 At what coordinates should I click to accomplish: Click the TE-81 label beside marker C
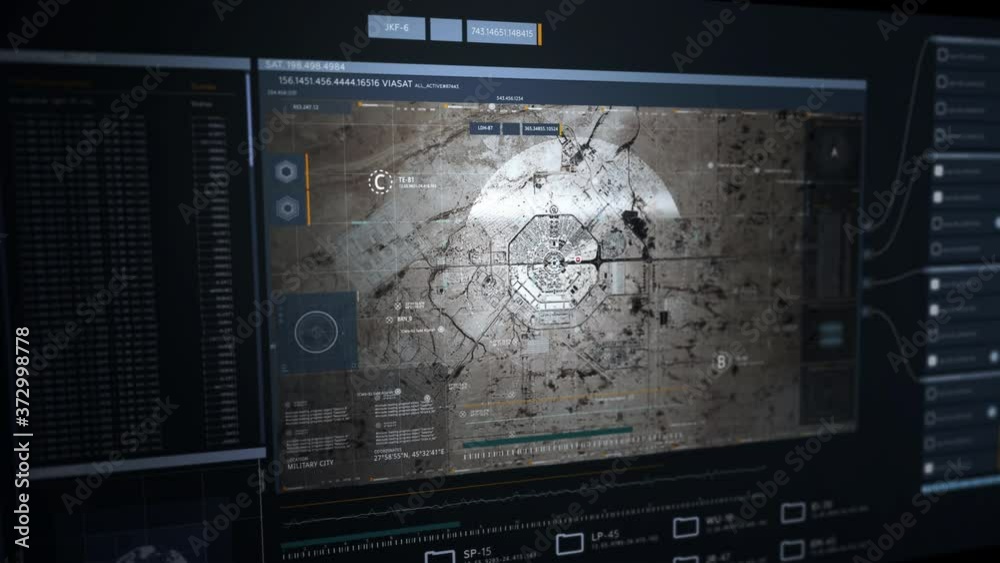[x=406, y=180]
